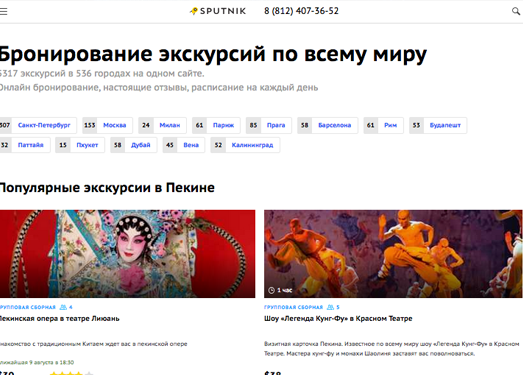Open the Вена city tag
The image size is (523, 375).
tap(184, 145)
